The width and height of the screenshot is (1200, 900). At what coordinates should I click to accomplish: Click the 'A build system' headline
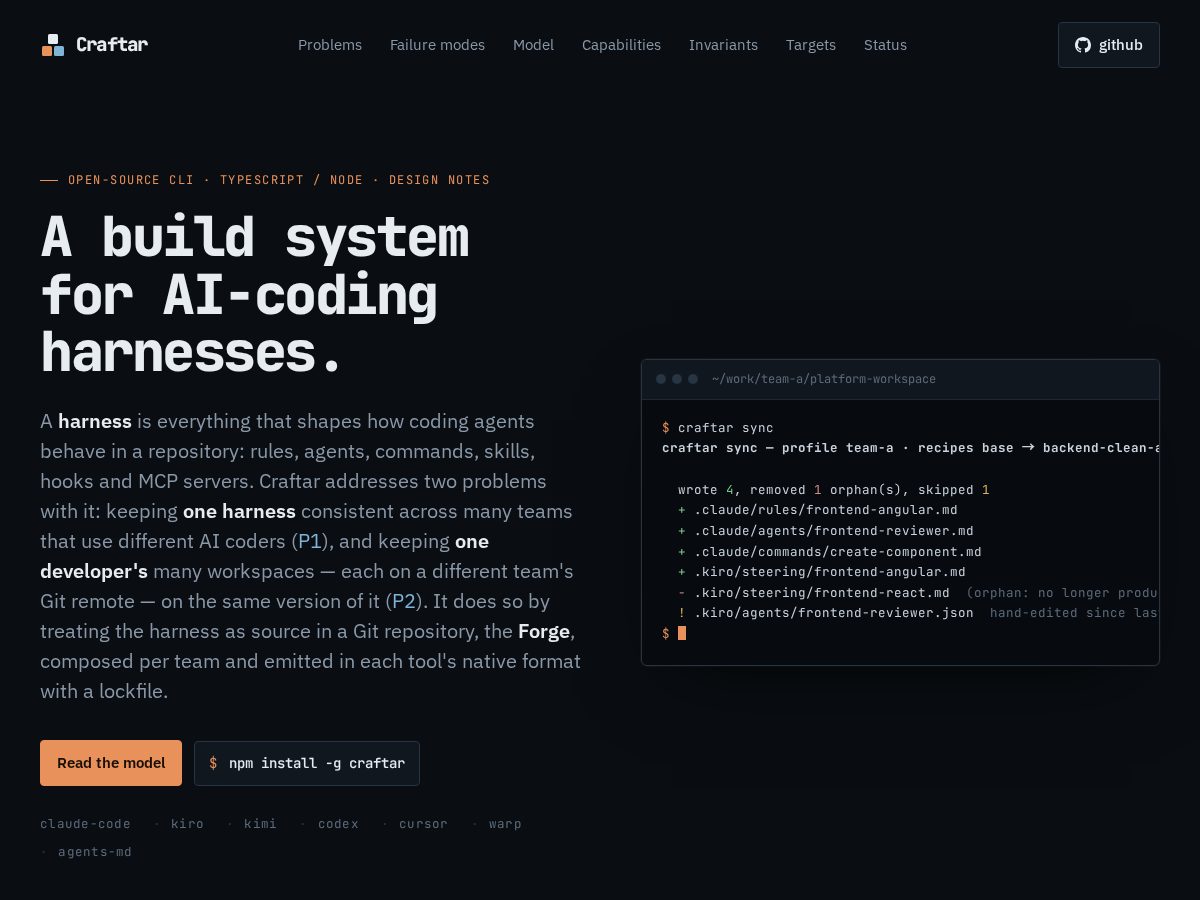tap(255, 237)
